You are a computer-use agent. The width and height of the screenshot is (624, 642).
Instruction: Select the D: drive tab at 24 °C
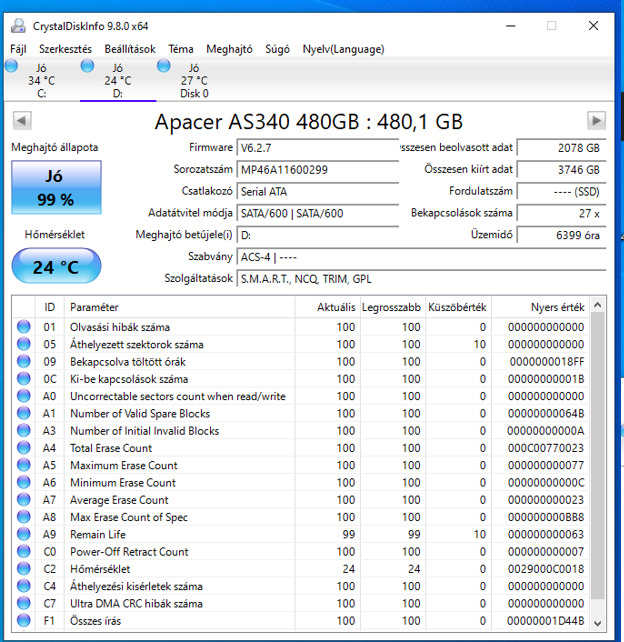pyautogui.click(x=118, y=80)
